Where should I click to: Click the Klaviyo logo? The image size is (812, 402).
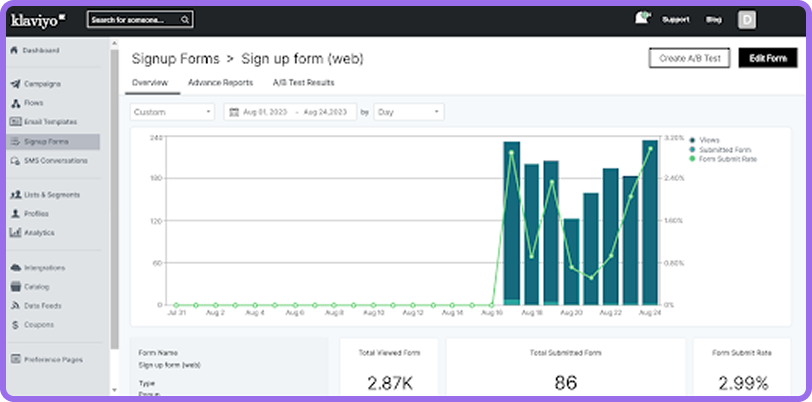[x=39, y=20]
